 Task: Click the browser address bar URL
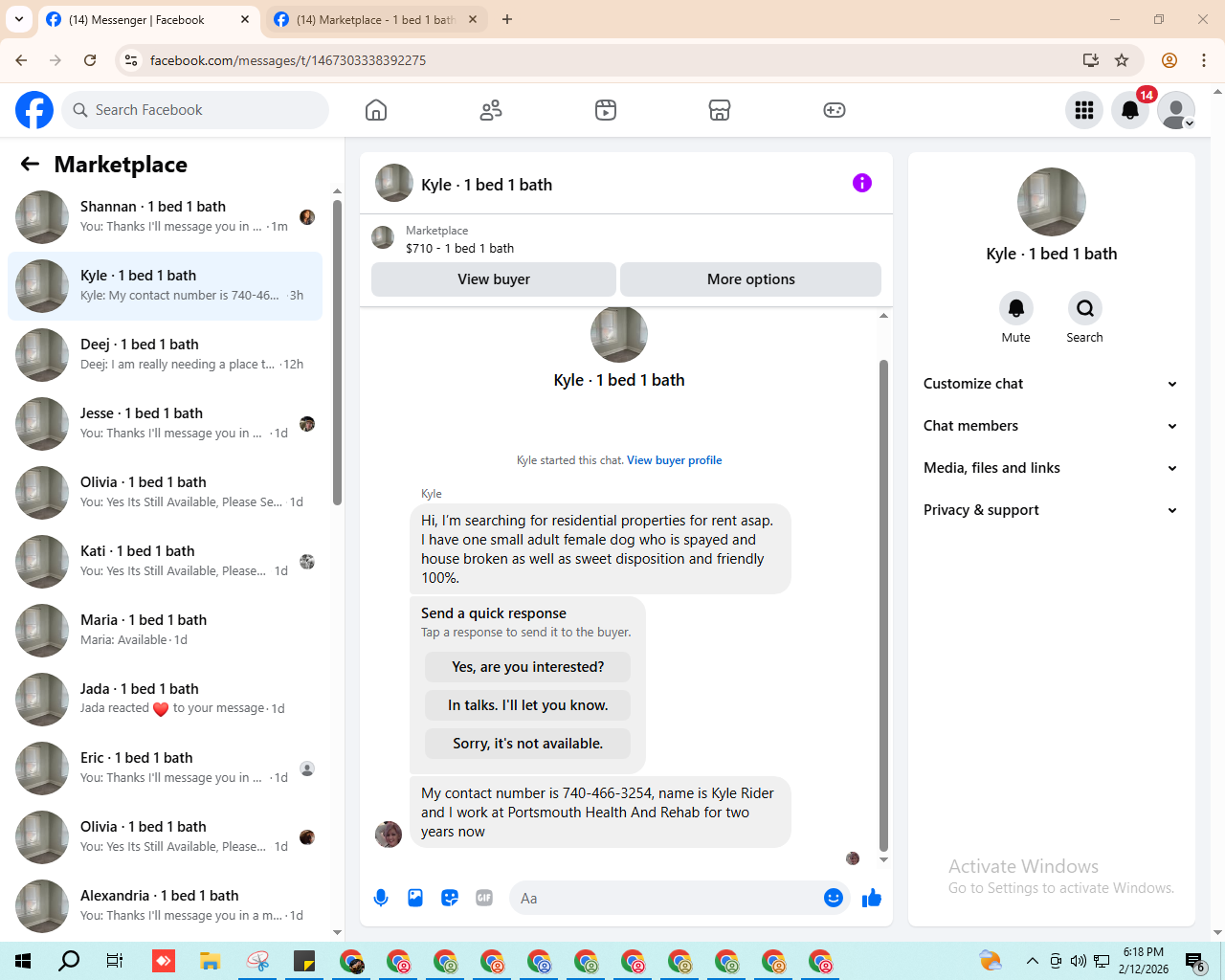288,60
